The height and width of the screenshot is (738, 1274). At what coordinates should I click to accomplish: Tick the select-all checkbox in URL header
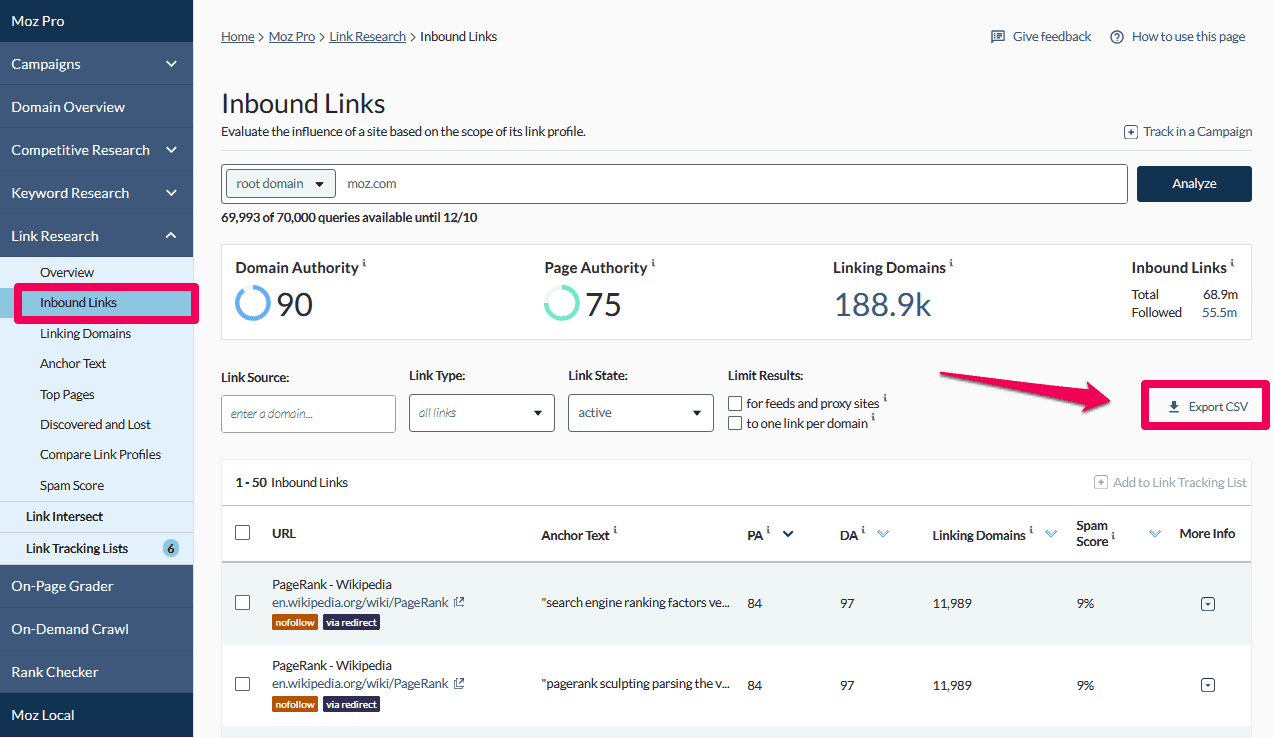pos(242,532)
